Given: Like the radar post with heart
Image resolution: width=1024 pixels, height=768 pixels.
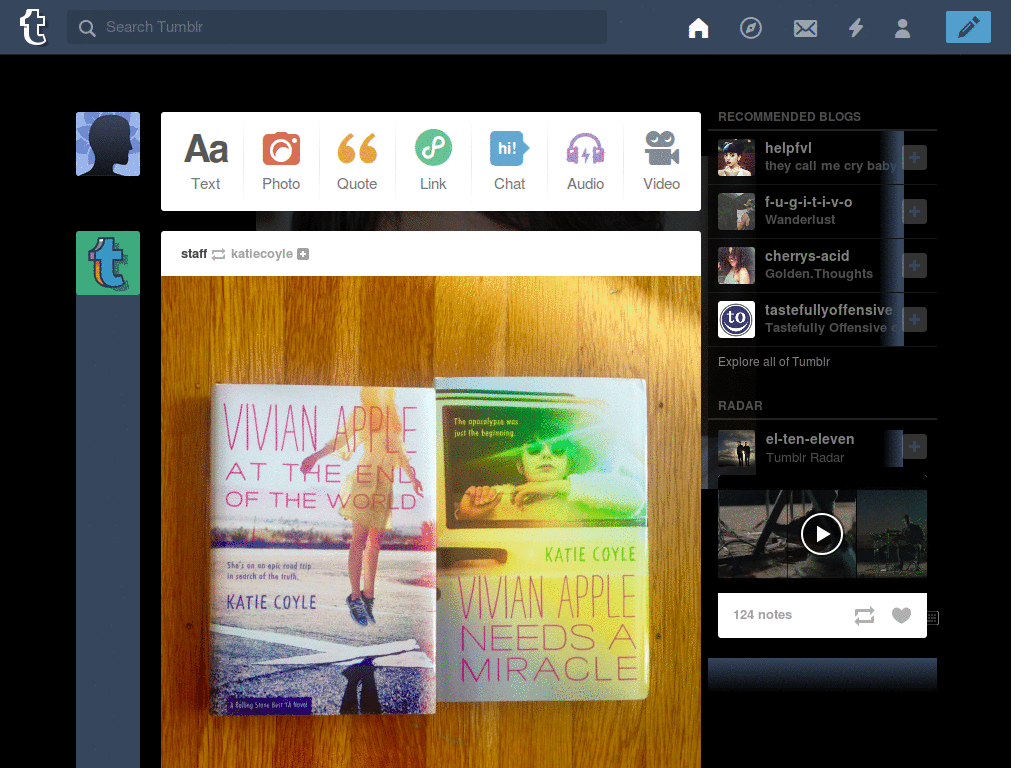Looking at the screenshot, I should [901, 615].
